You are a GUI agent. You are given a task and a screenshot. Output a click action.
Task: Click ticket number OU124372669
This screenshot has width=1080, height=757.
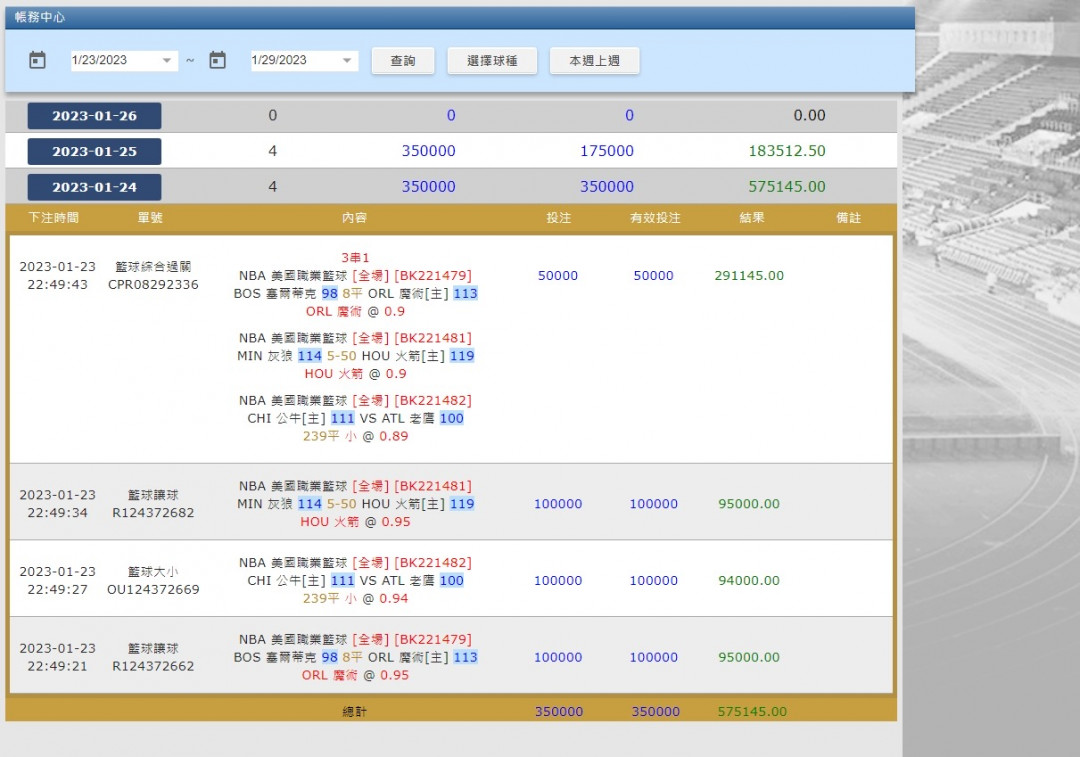[x=153, y=590]
